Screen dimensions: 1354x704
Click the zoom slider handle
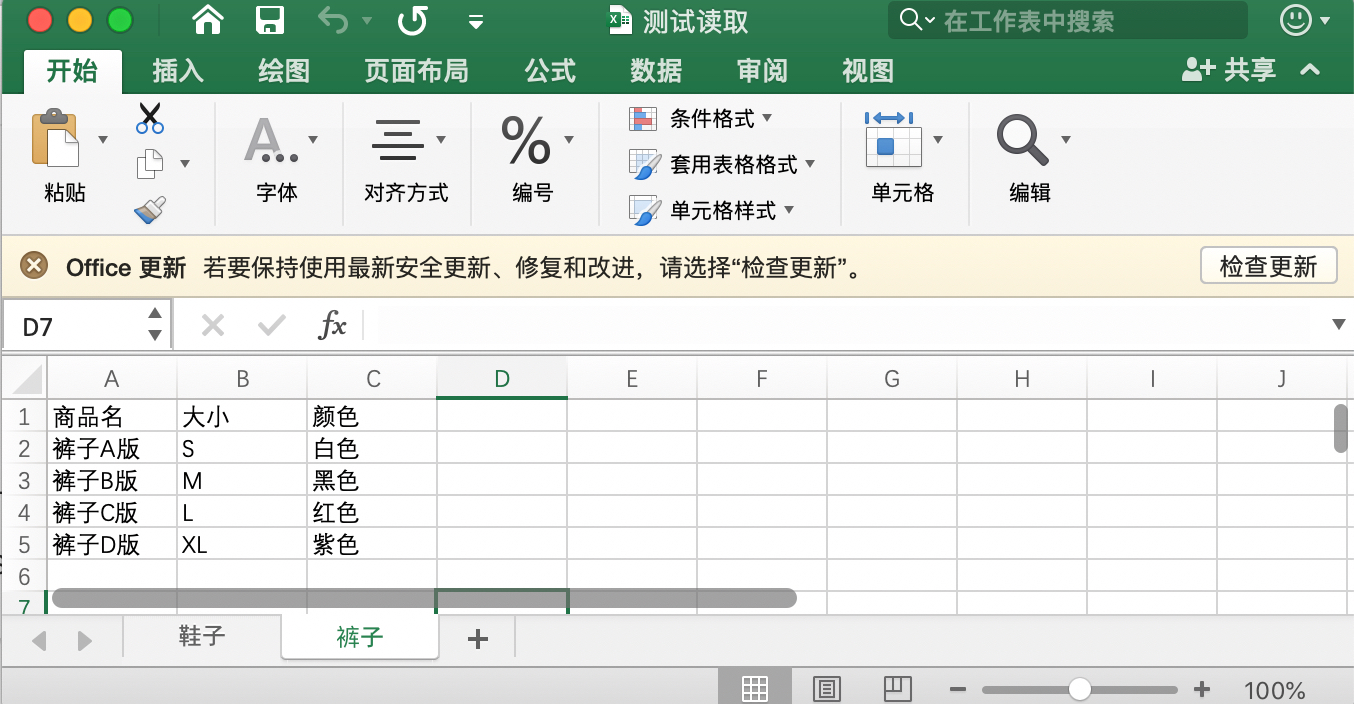(1079, 689)
